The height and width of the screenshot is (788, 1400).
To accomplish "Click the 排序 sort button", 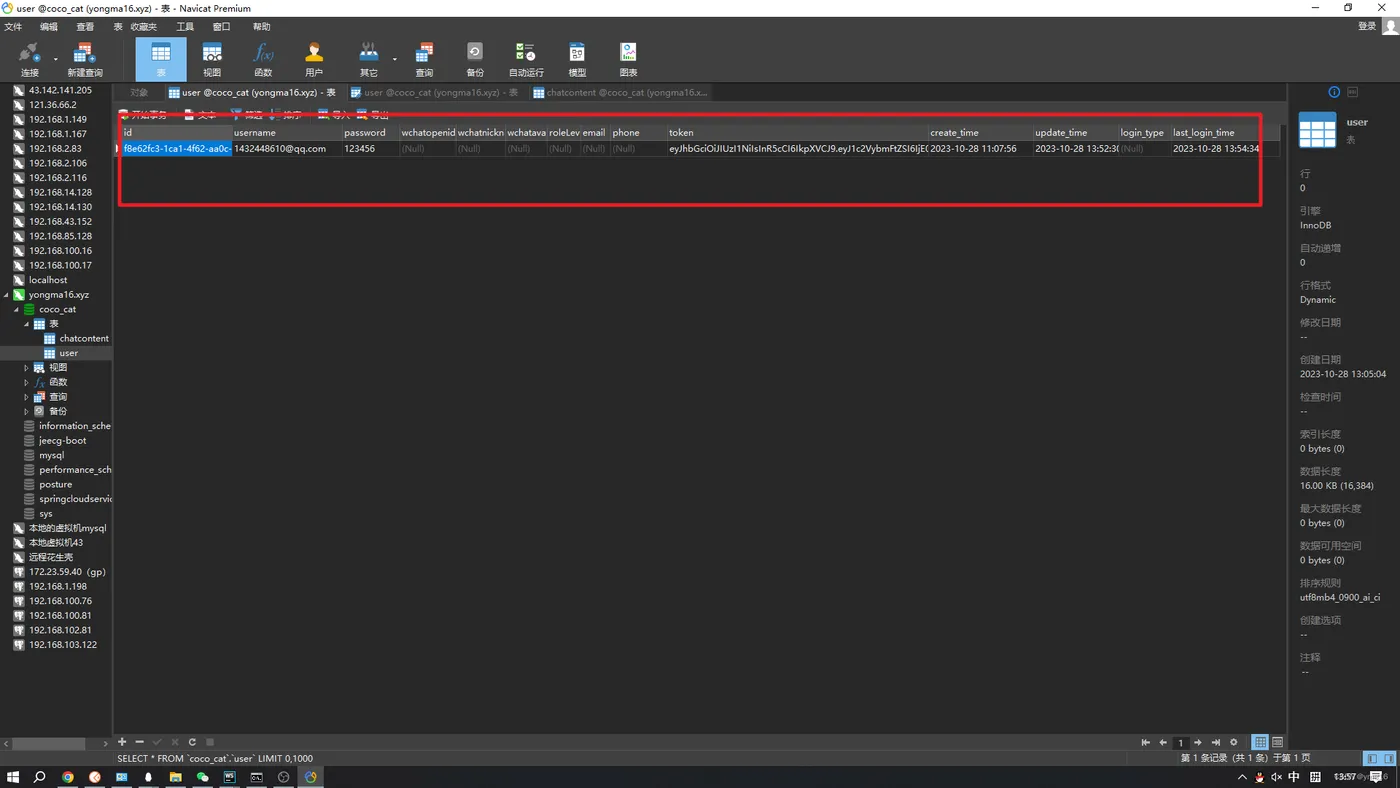I will 285,115.
